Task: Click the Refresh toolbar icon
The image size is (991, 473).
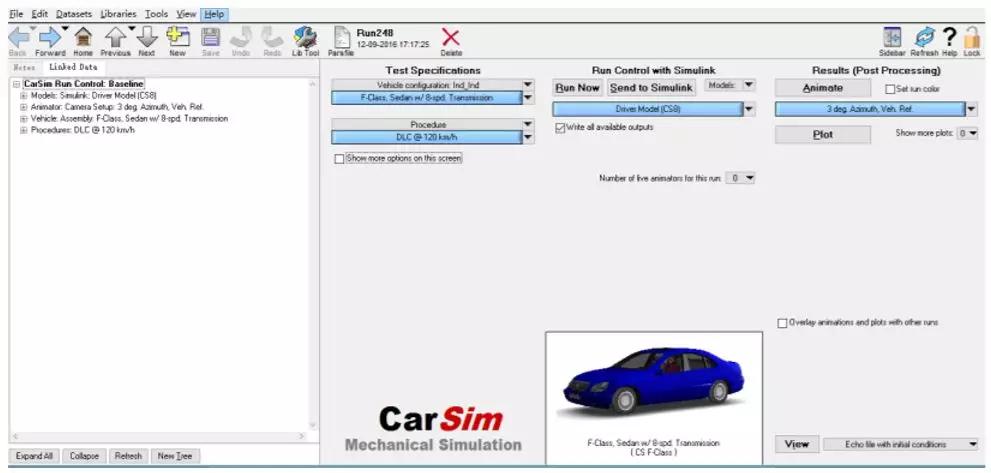Action: (x=925, y=38)
